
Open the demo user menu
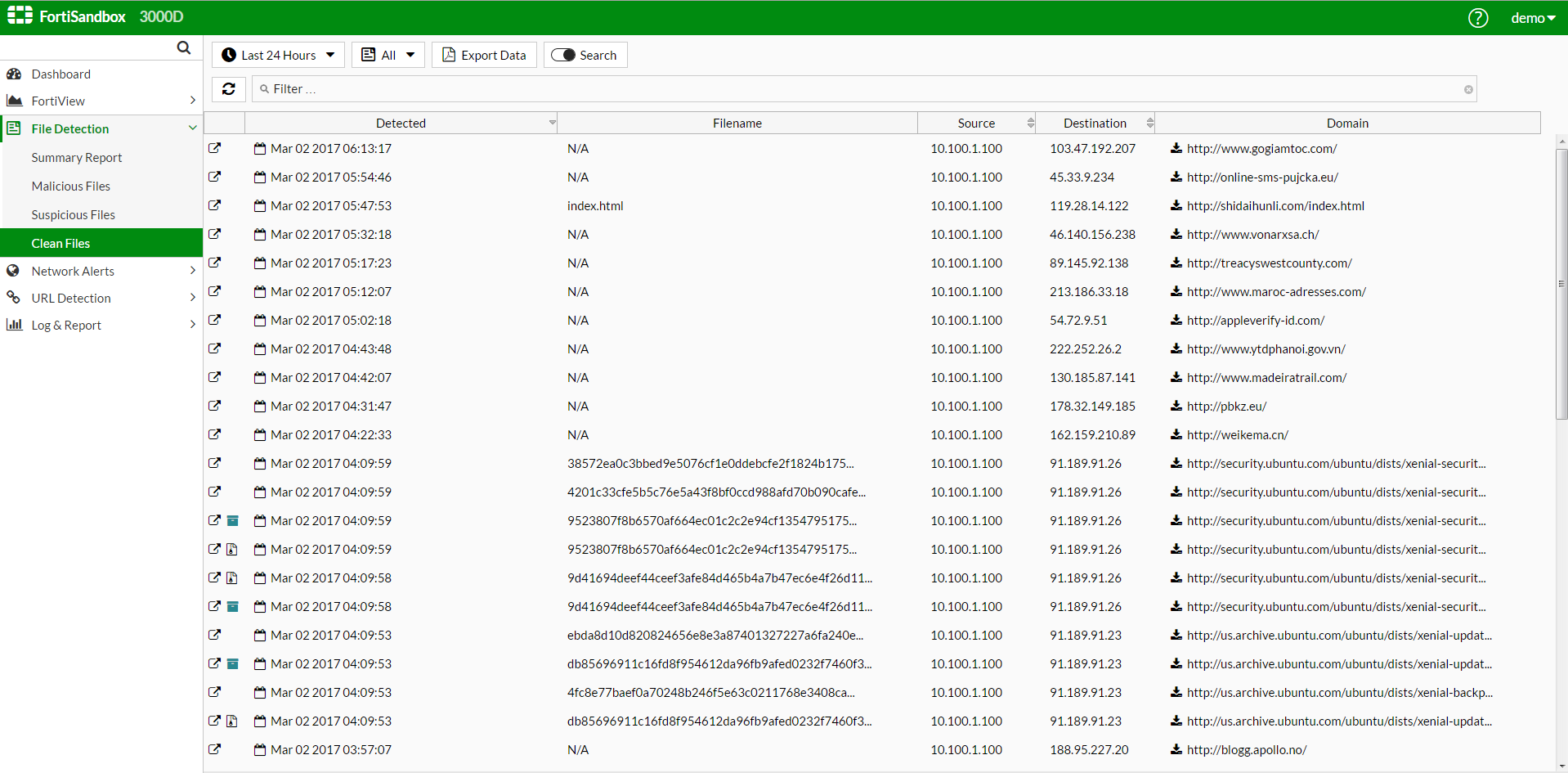[1533, 18]
